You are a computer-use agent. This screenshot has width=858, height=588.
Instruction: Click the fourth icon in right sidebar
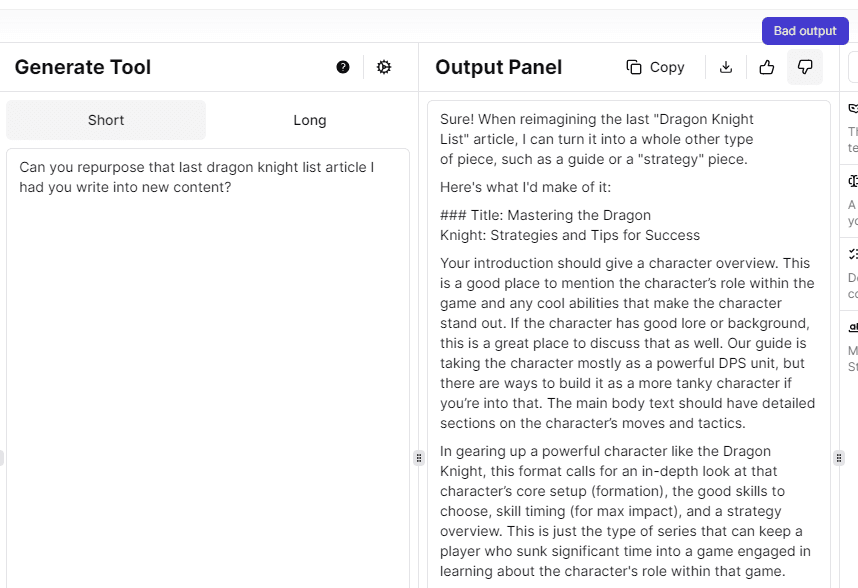point(853,327)
